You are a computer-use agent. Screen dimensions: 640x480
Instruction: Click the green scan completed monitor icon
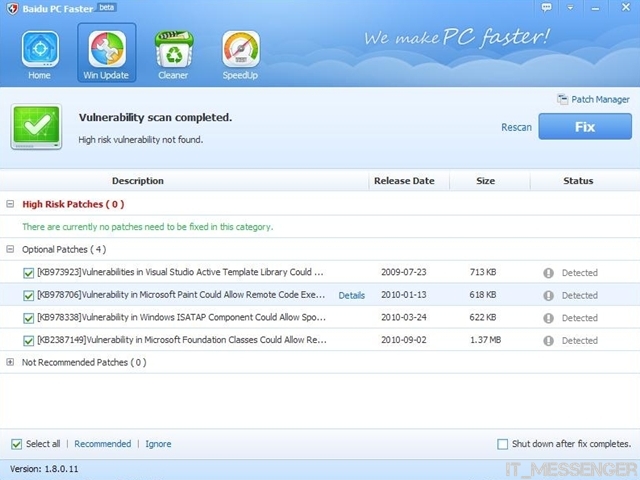(x=36, y=127)
